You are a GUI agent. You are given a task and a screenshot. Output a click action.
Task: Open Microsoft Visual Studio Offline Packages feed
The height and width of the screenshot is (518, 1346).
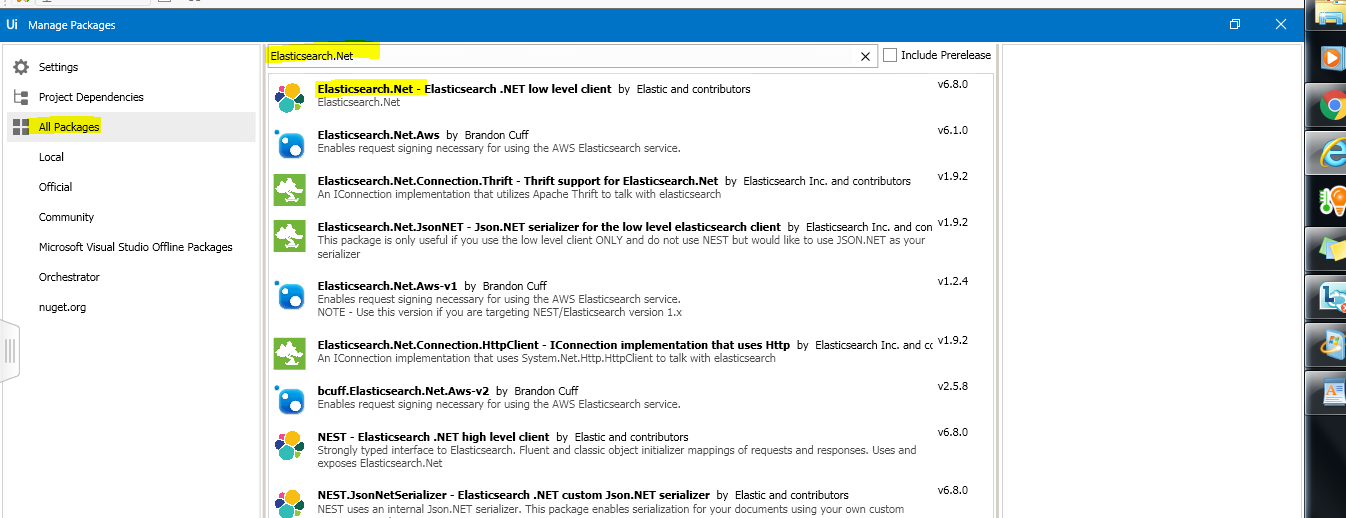pos(136,247)
